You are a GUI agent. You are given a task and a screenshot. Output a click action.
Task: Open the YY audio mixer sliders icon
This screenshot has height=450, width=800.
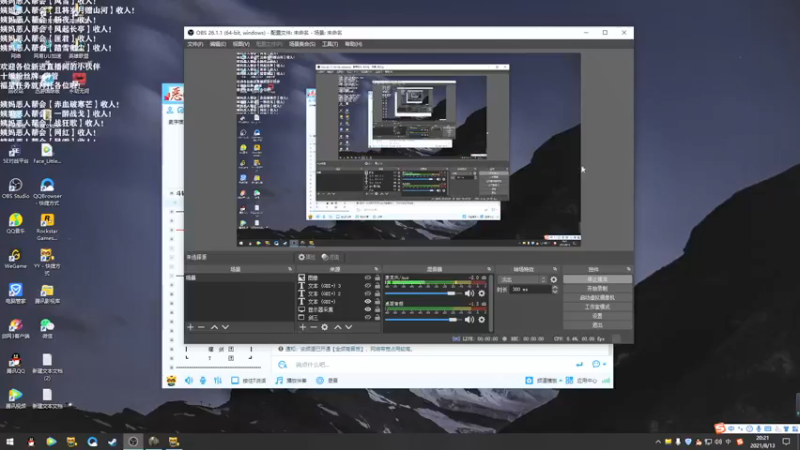click(218, 381)
